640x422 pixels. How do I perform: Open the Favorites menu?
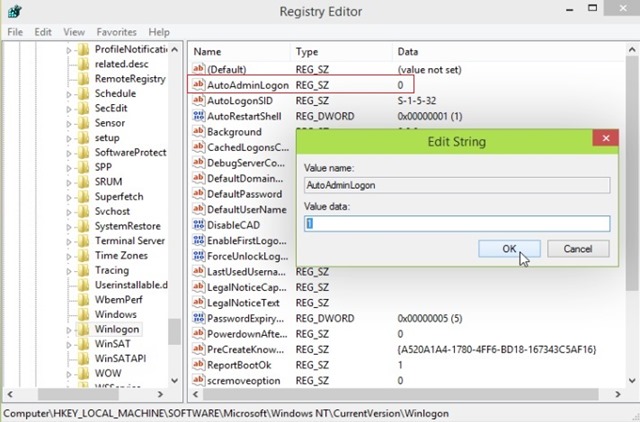(116, 32)
